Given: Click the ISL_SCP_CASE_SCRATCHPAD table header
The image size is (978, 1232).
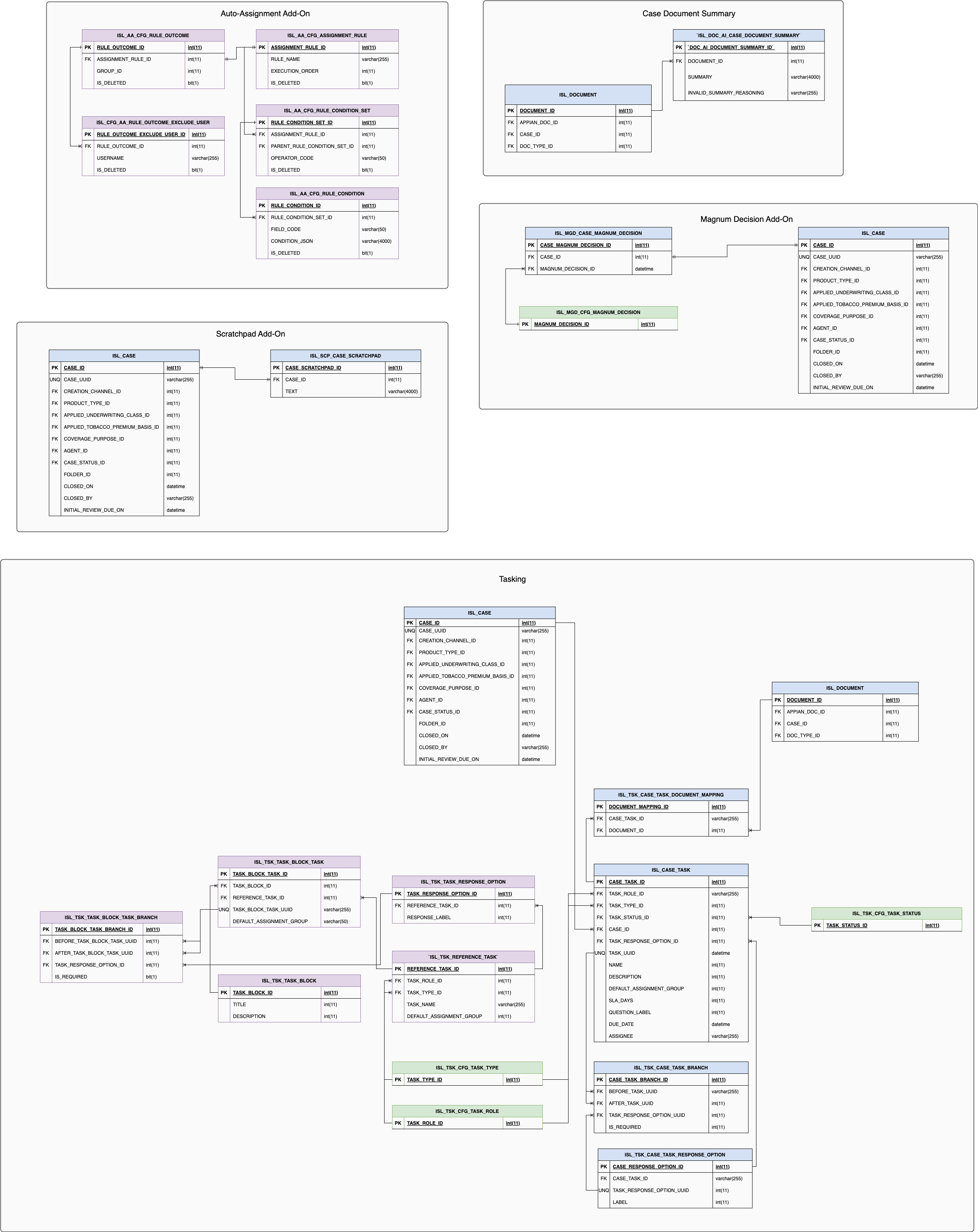Looking at the screenshot, I should click(x=346, y=356).
